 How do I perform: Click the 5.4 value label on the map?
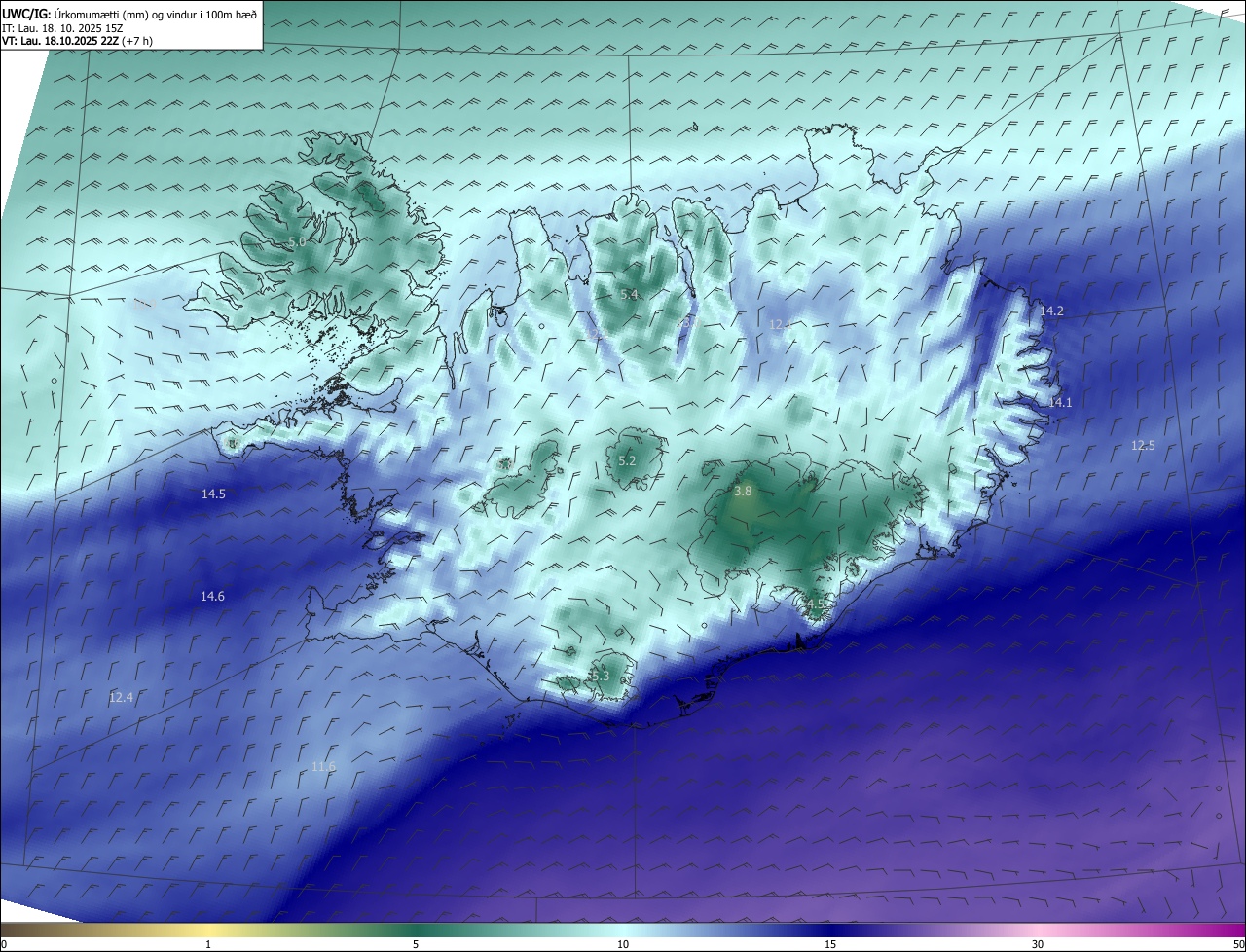pos(629,294)
